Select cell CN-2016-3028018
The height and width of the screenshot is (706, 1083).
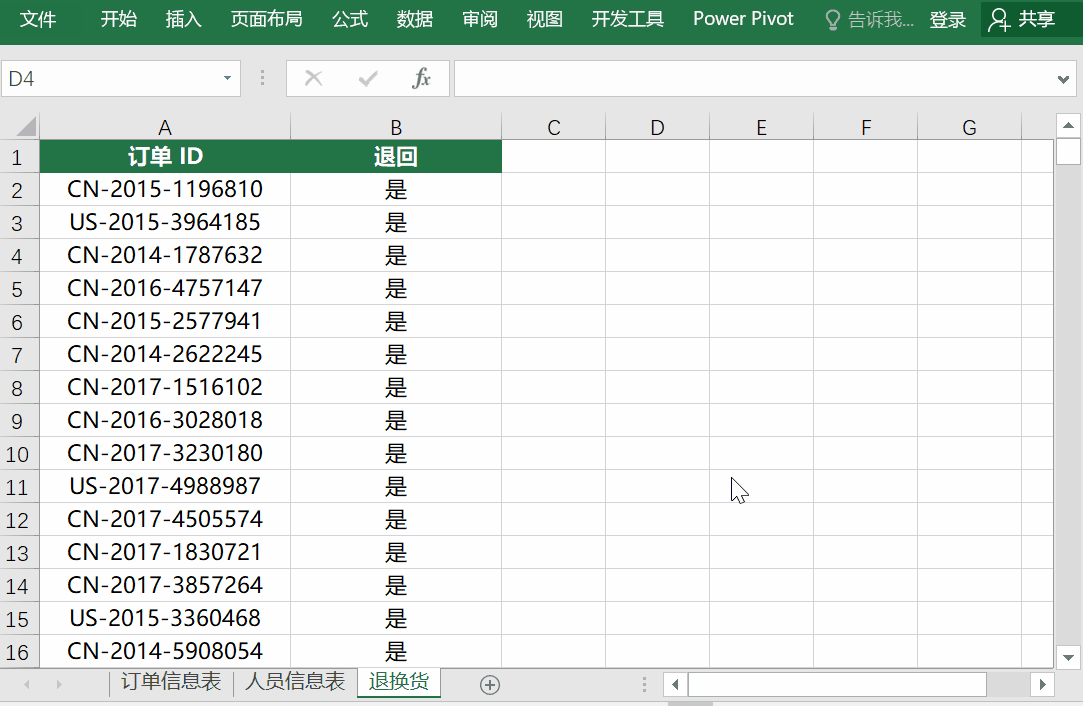point(165,420)
